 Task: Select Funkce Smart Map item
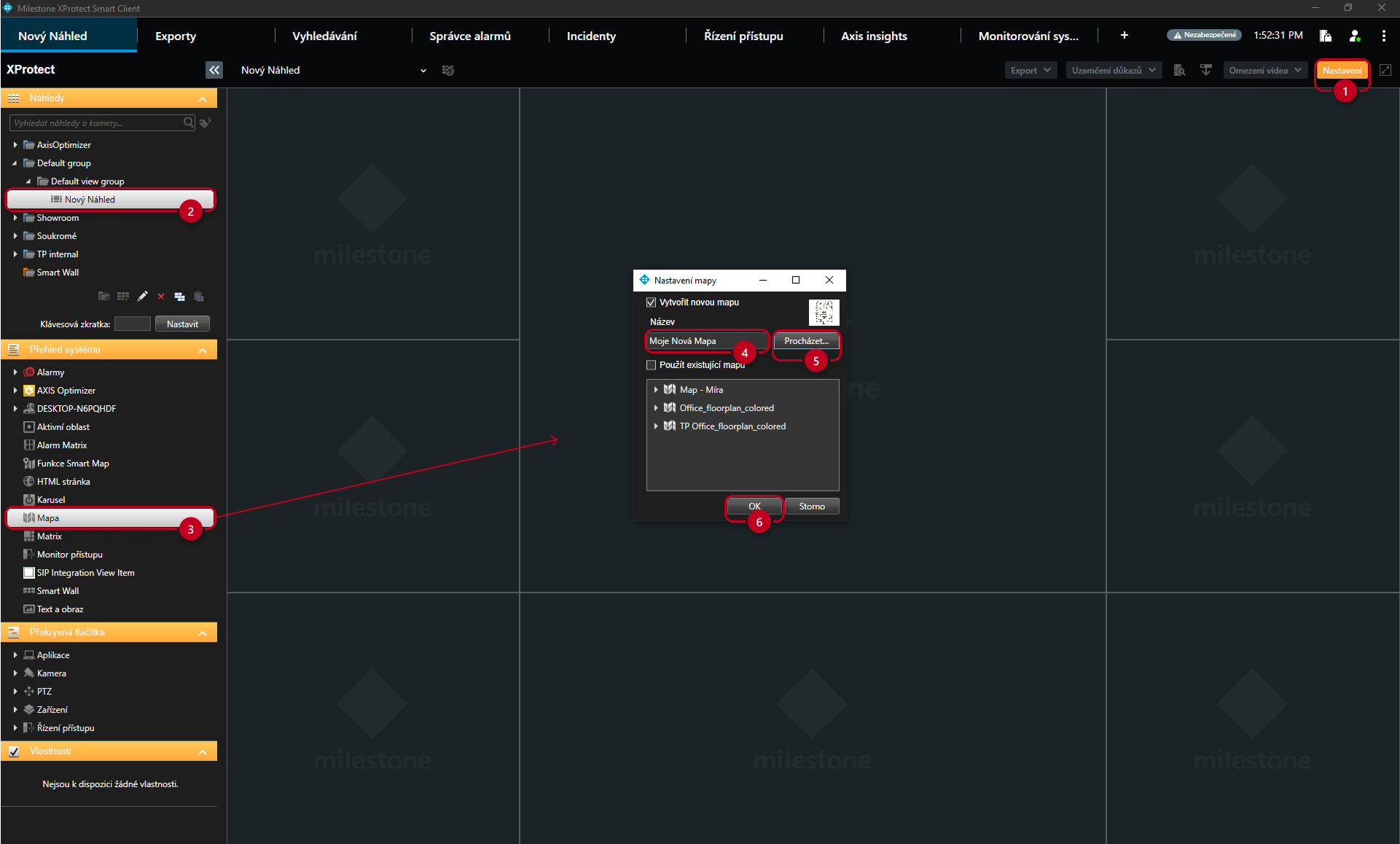coord(72,464)
